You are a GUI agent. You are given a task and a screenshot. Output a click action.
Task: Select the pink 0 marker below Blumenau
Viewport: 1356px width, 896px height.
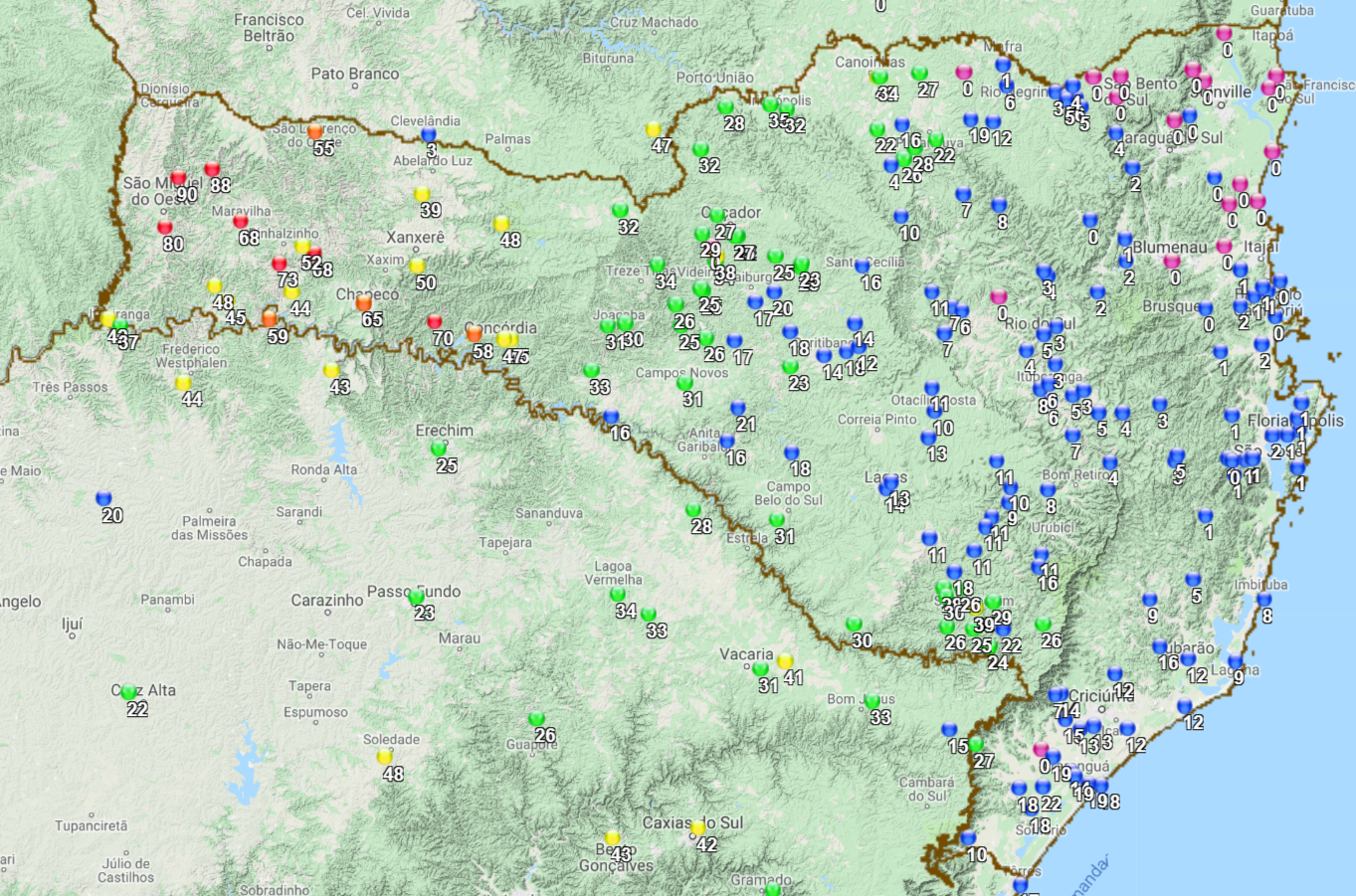(x=1172, y=263)
